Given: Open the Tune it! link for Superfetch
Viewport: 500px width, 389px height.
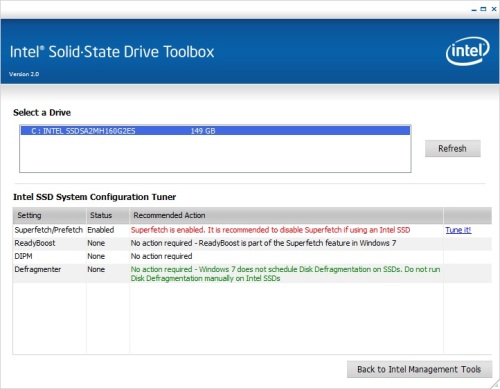Looking at the screenshot, I should pyautogui.click(x=458, y=230).
